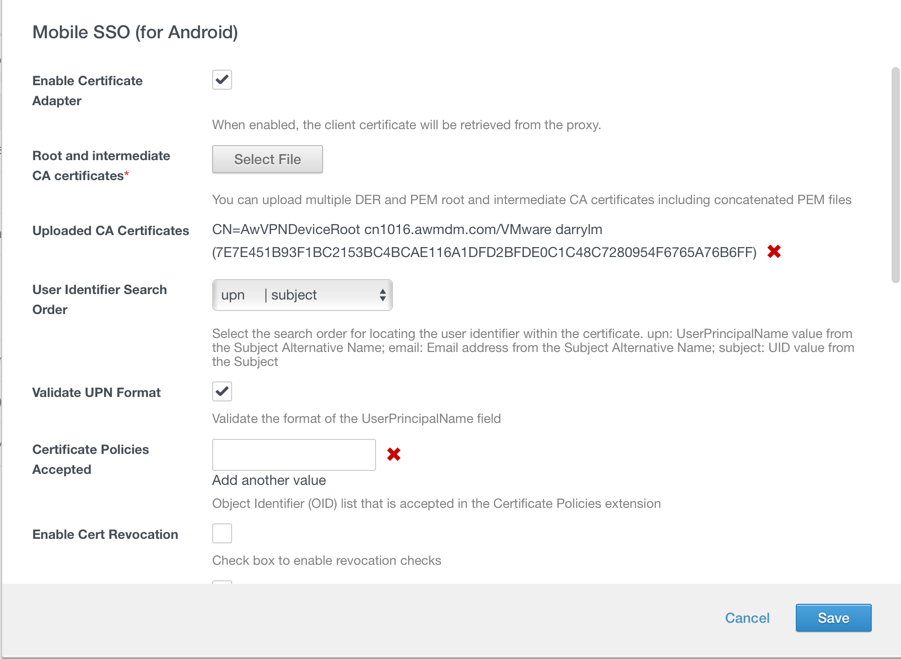The image size is (901, 659).
Task: Click the vertical scrollbar of the dialog
Action: 895,175
